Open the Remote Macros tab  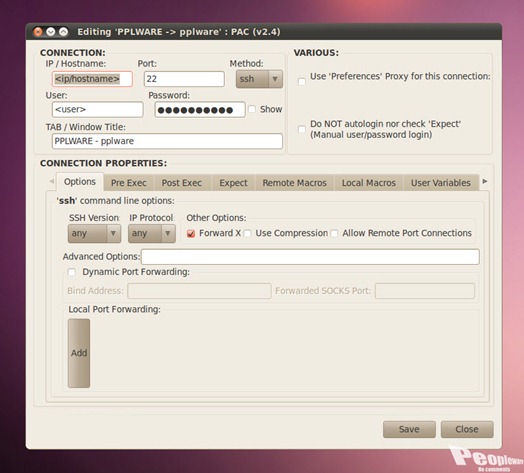coord(294,183)
